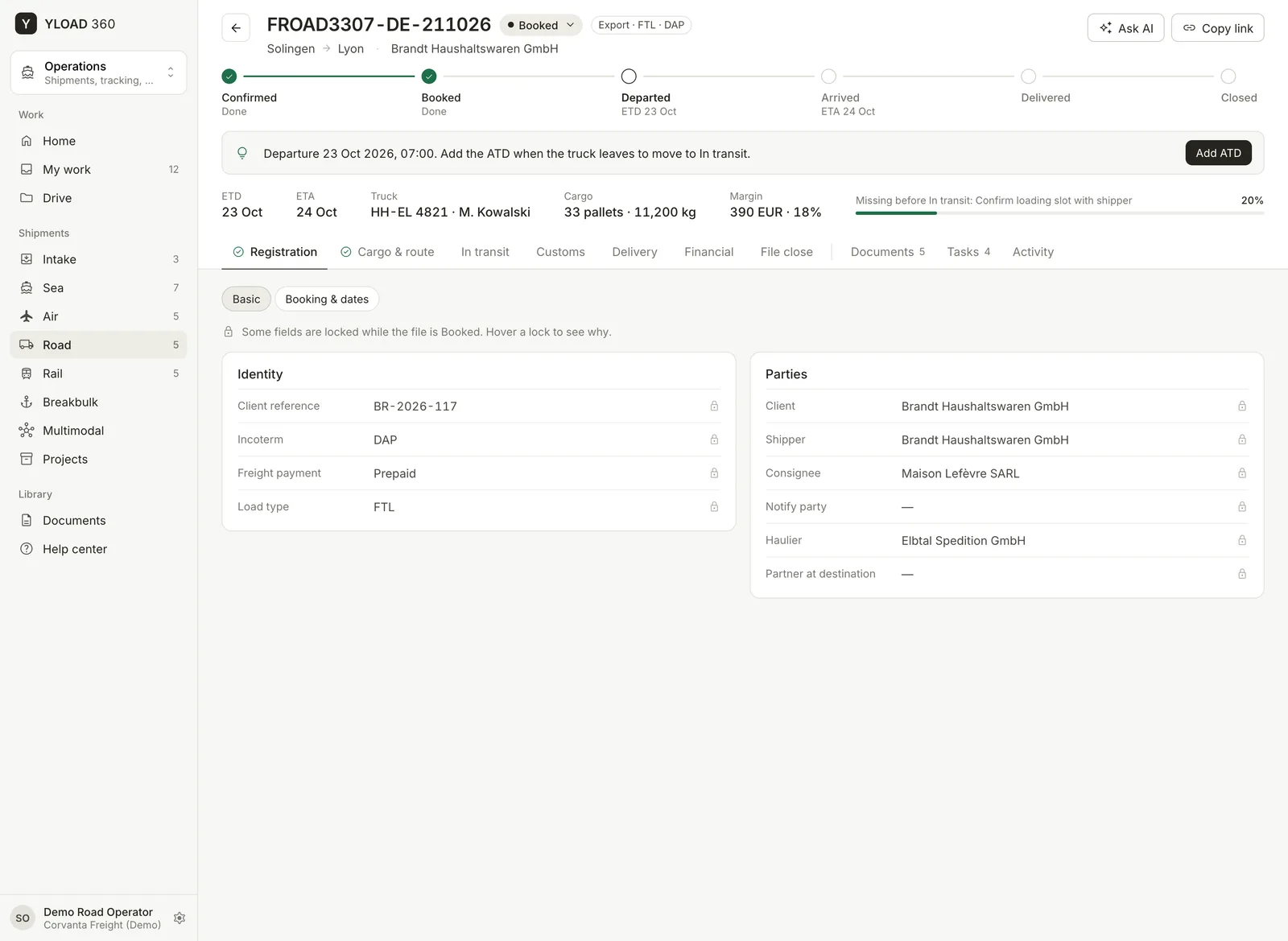
Task: Click lock icon on Haulier row
Action: point(1242,540)
